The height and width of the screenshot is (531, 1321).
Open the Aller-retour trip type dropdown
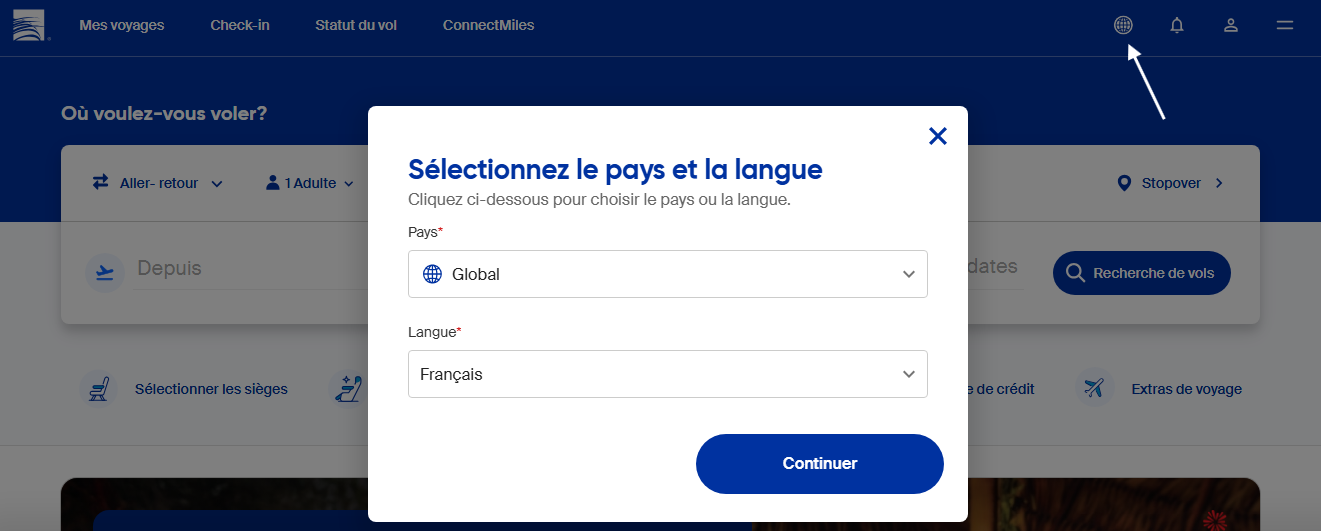(157, 183)
